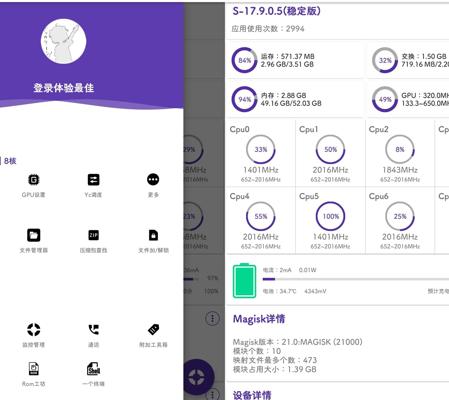Tap the 49% GPU usage ring
Viewport: 449px width, 400px height.
pyautogui.click(x=385, y=99)
